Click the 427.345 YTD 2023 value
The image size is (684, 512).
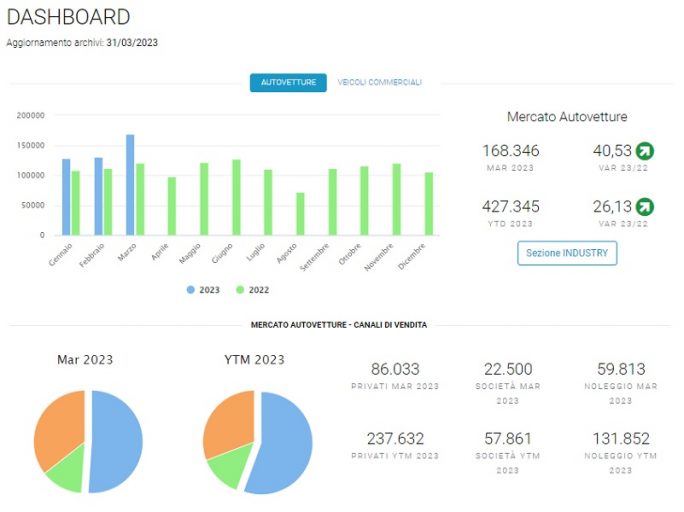point(511,207)
